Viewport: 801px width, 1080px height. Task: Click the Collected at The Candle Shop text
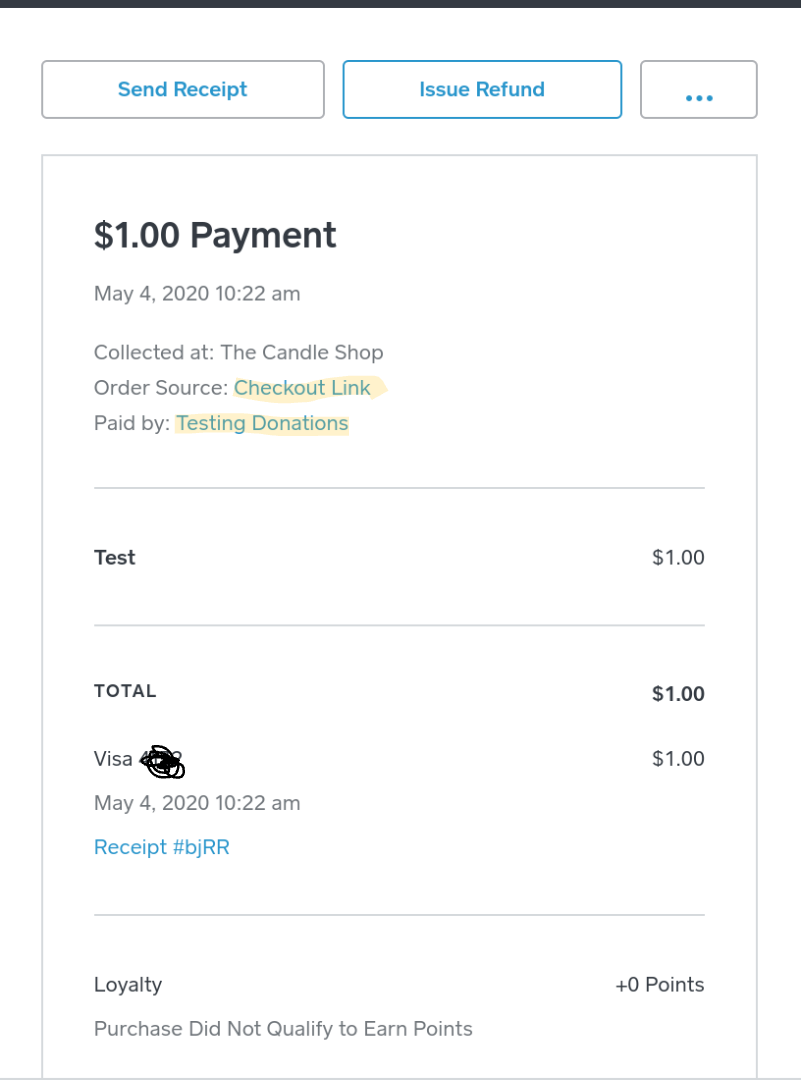pos(238,352)
